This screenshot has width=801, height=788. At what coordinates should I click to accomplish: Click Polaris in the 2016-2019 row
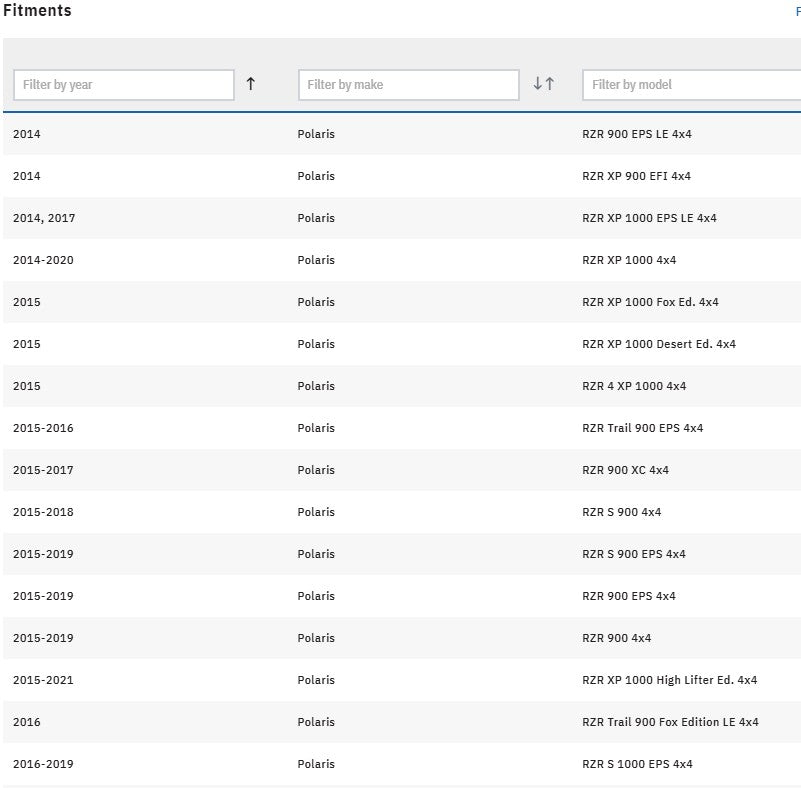tap(316, 764)
